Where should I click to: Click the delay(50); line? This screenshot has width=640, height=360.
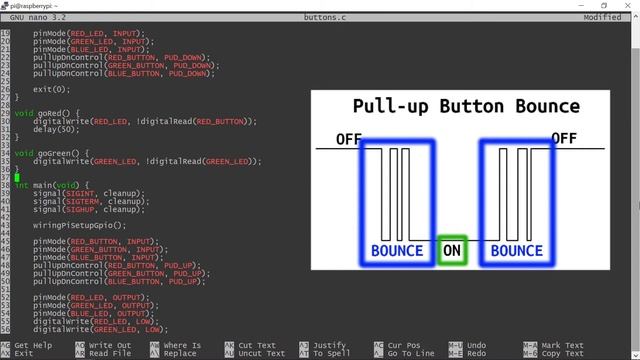pyautogui.click(x=56, y=129)
